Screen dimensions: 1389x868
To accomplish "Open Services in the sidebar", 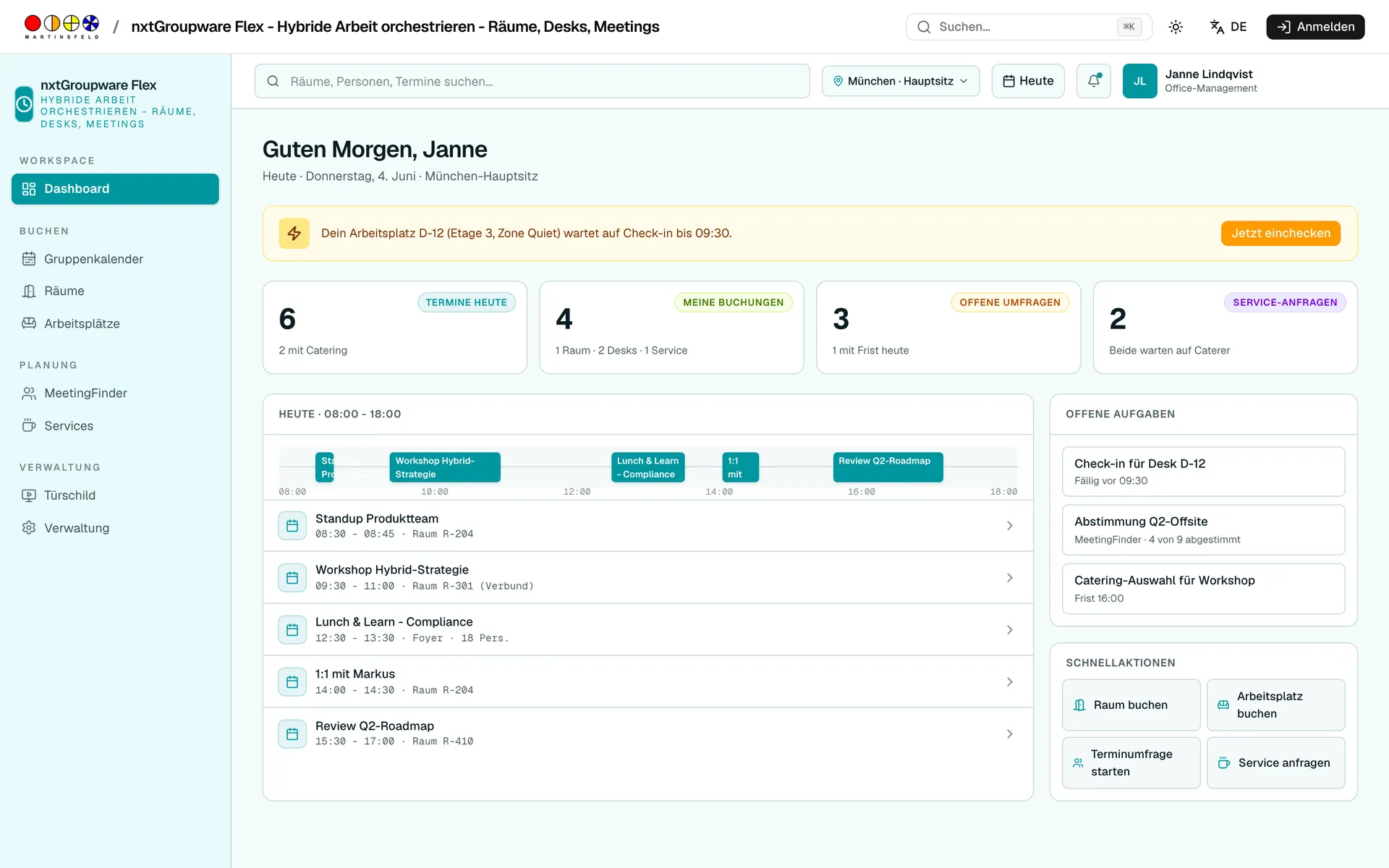I will (x=115, y=425).
